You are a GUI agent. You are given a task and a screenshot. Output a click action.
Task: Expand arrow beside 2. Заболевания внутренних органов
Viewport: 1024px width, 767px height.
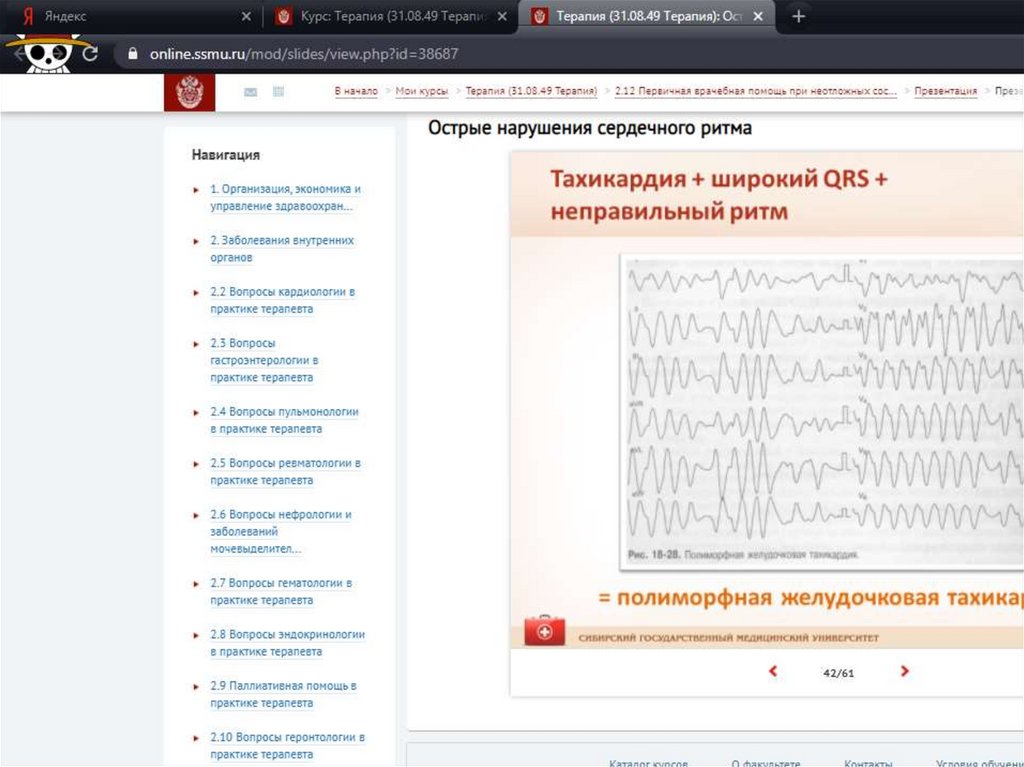tap(196, 241)
